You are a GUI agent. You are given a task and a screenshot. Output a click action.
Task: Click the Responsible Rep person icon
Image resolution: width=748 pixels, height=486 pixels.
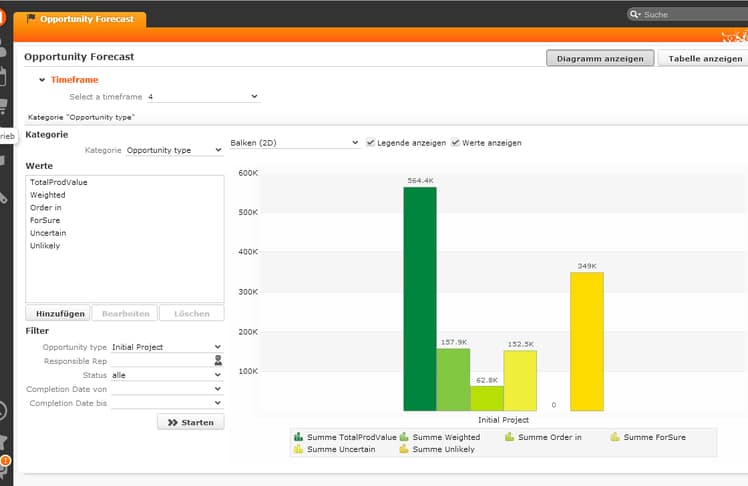point(218,361)
